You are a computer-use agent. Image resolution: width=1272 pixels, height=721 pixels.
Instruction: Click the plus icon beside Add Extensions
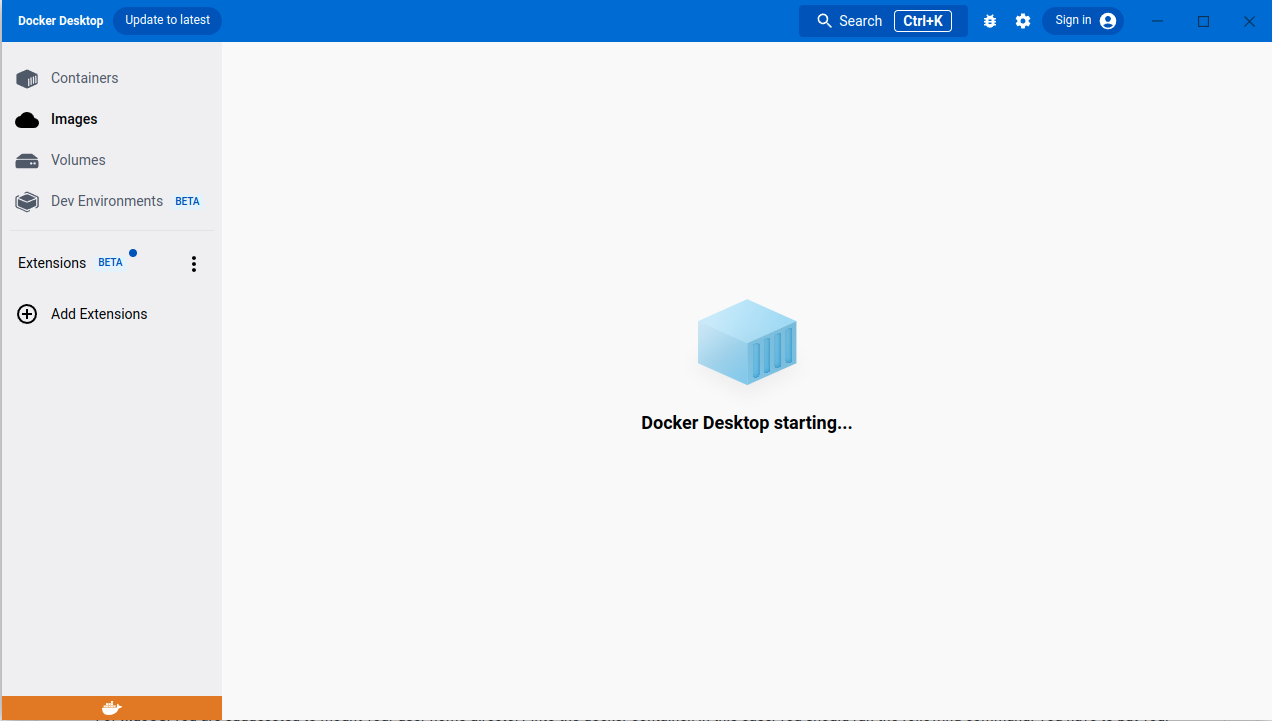28,314
